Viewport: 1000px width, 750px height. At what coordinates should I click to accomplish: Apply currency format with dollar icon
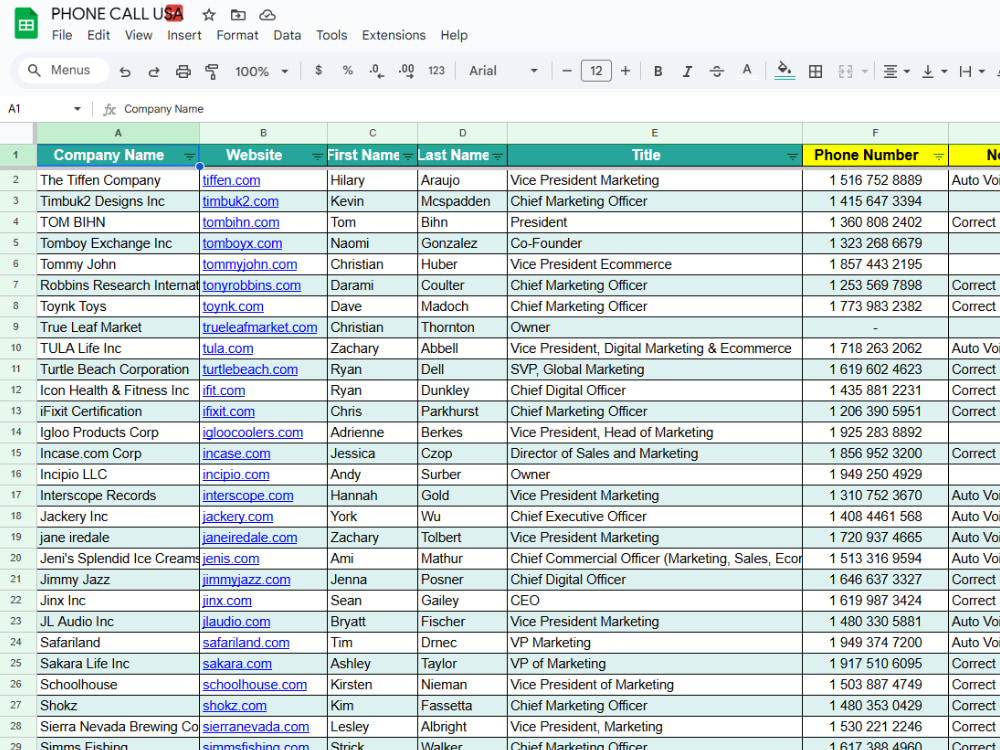point(318,71)
